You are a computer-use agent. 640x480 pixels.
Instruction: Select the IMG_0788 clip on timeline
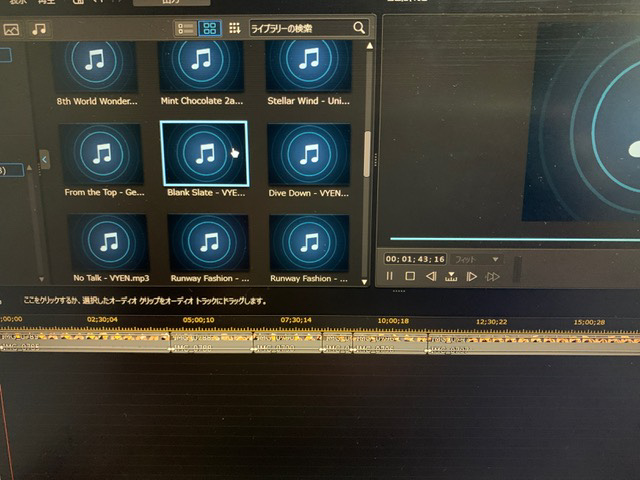(211, 343)
